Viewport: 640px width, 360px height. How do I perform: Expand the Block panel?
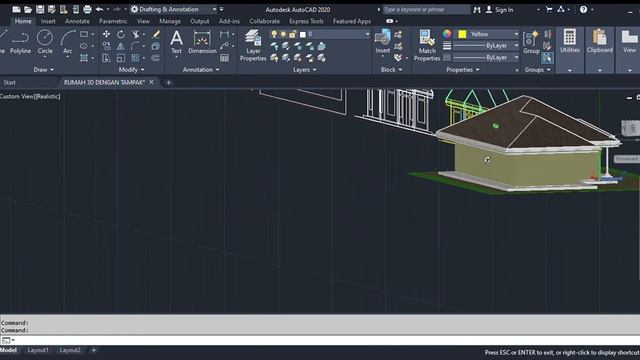(391, 70)
